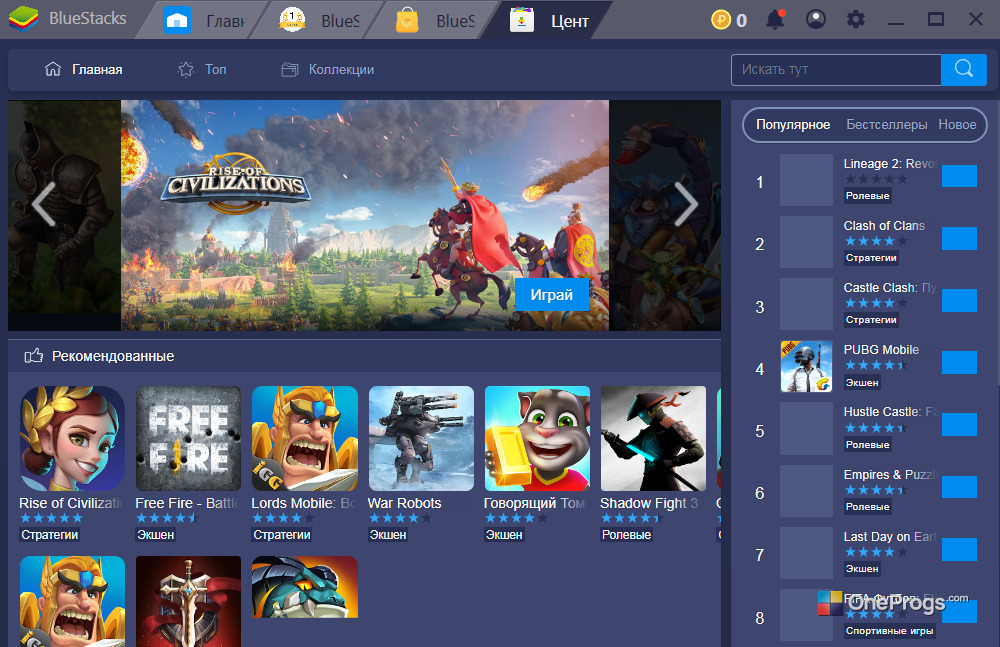Click the magnifier search button
Viewport: 1000px width, 647px height.
[964, 70]
